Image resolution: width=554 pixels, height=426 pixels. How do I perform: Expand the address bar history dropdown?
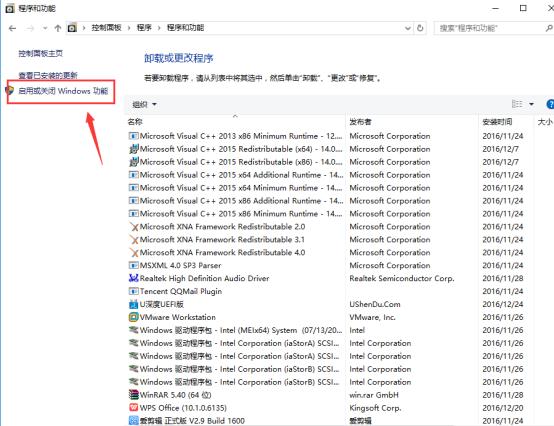point(408,28)
